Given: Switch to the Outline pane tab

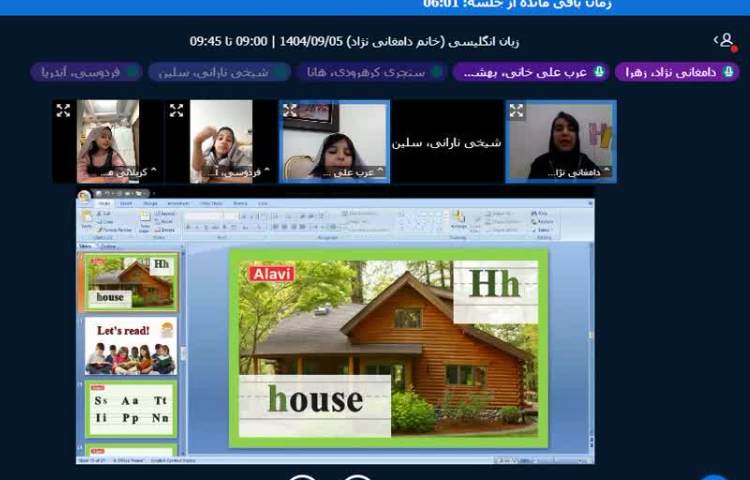Looking at the screenshot, I should pyautogui.click(x=108, y=246).
